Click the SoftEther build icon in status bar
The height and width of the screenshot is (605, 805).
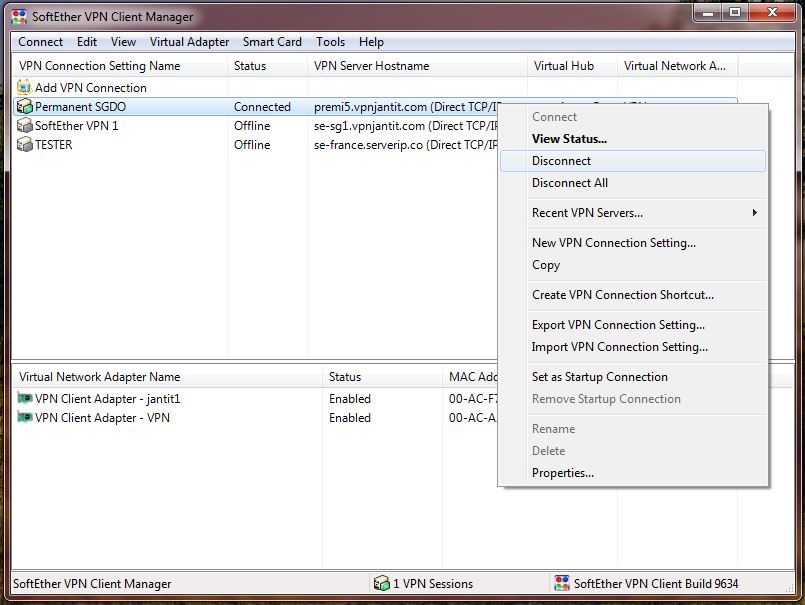tap(562, 583)
